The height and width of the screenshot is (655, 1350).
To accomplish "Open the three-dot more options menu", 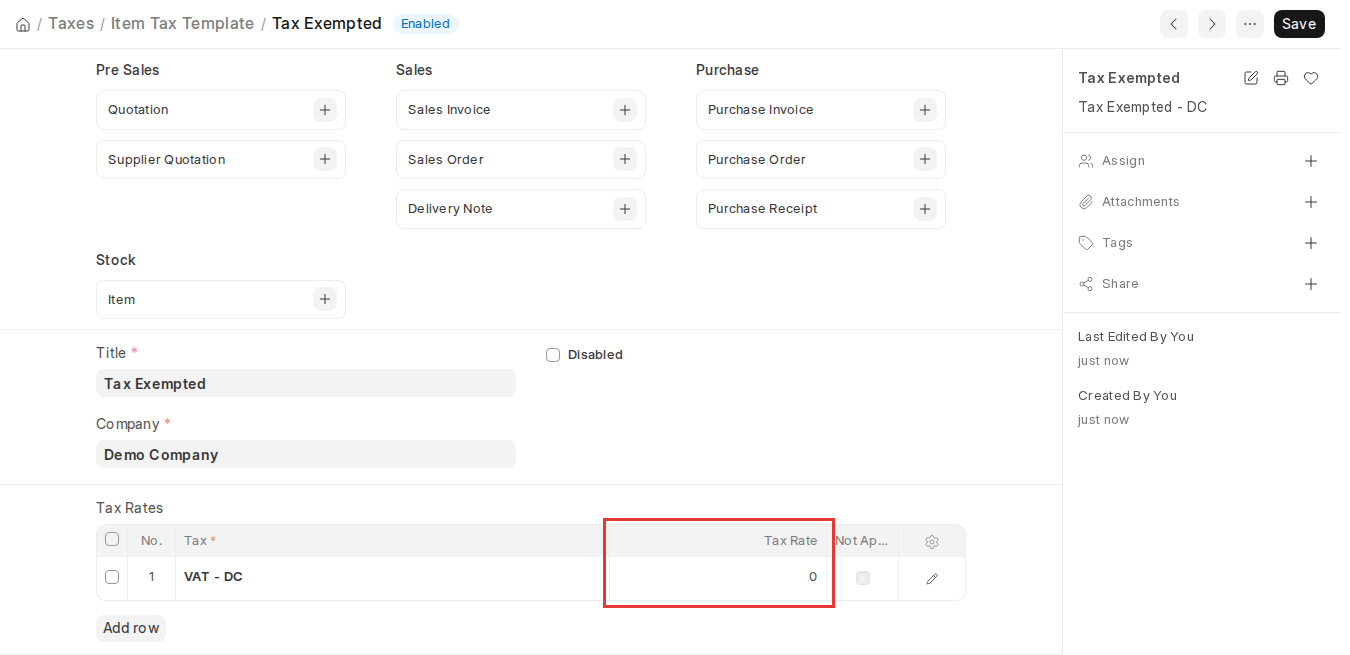I will pyautogui.click(x=1250, y=24).
